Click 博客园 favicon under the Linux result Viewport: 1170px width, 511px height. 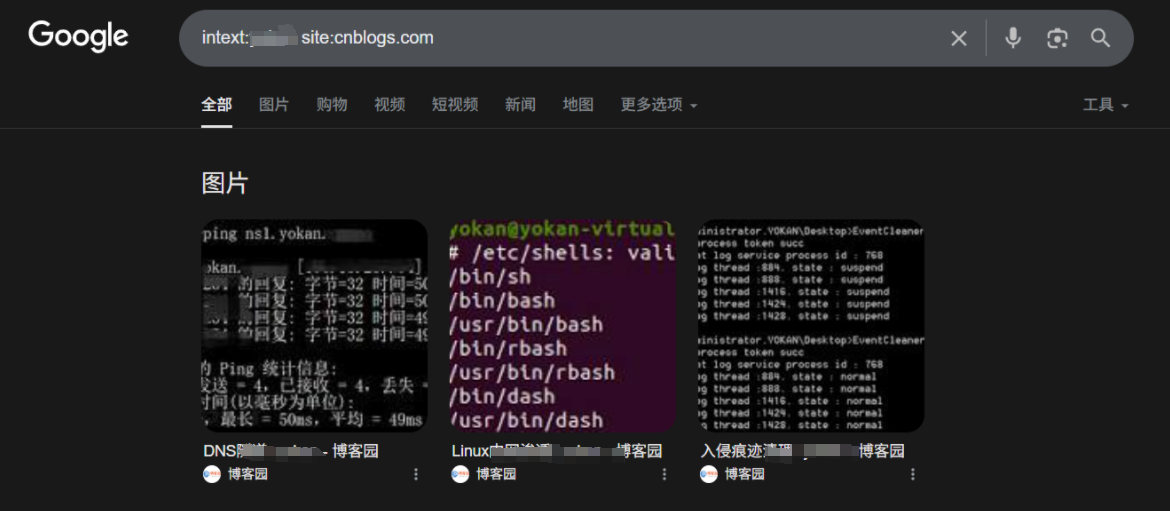tap(460, 474)
